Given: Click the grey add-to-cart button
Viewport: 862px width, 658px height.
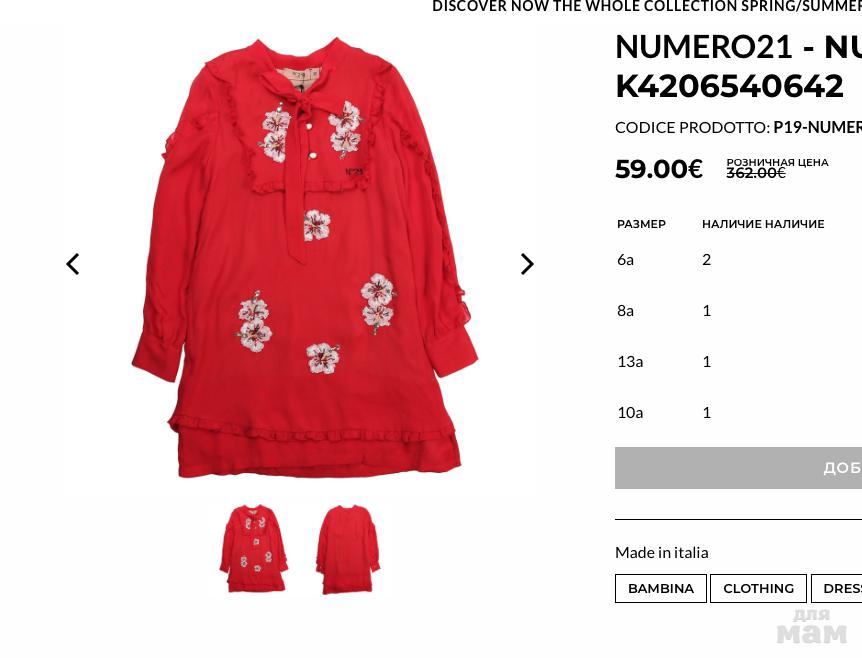Looking at the screenshot, I should 738,468.
